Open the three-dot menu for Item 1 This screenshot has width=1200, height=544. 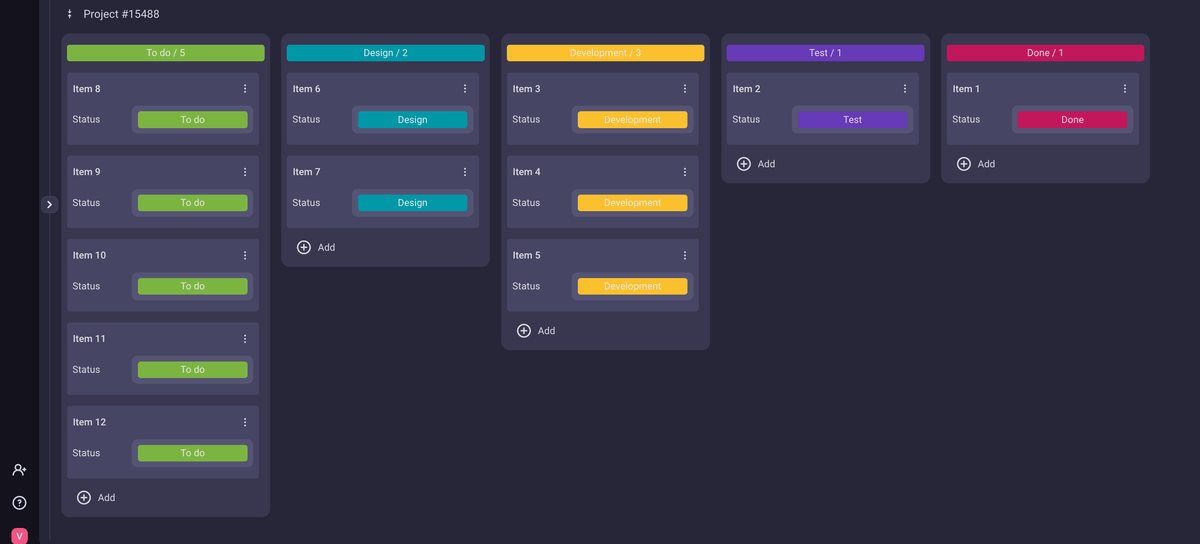(1125, 89)
